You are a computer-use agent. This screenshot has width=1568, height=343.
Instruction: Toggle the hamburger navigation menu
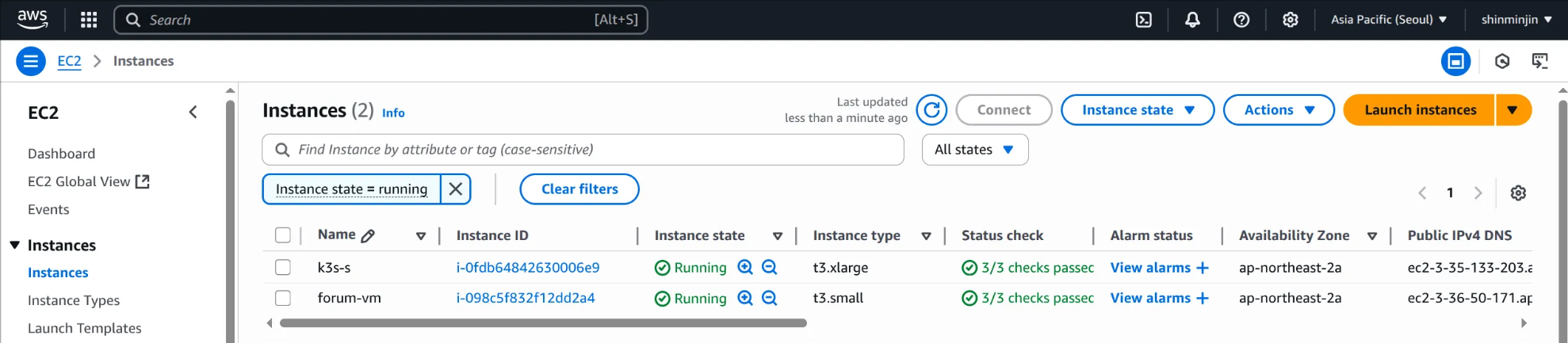tap(31, 61)
